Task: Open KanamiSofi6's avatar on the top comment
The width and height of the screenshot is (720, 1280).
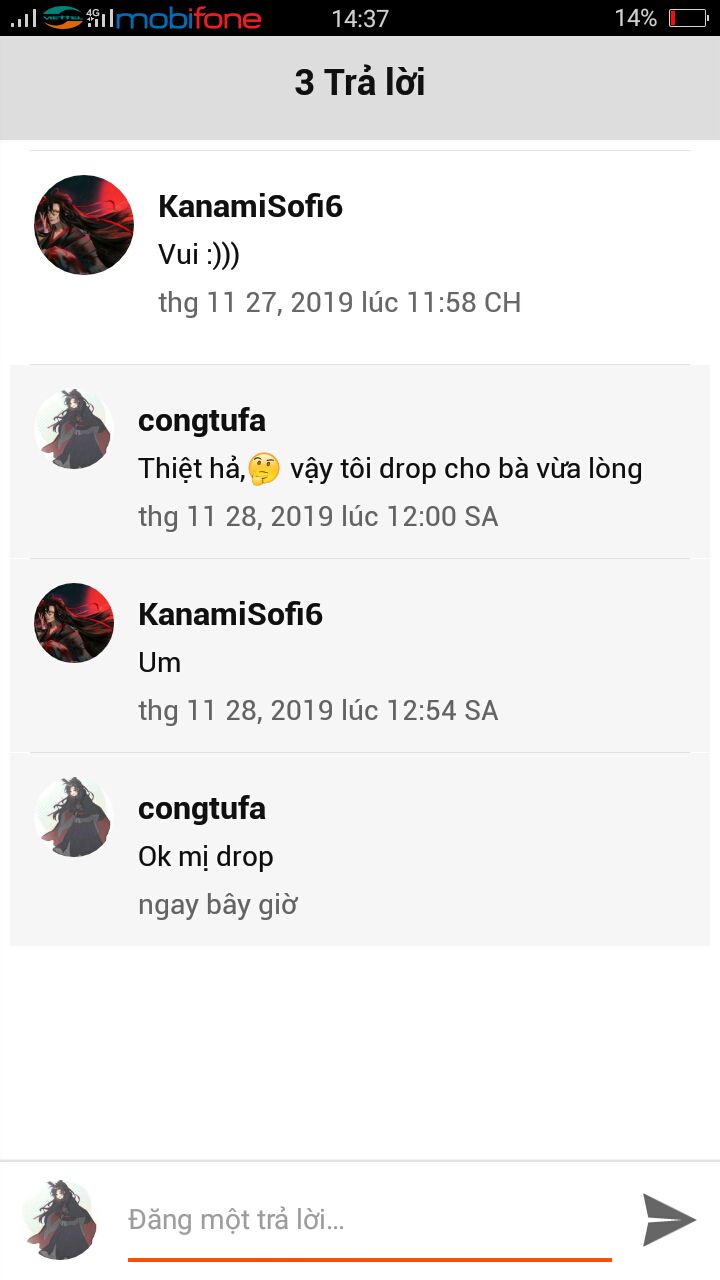Action: tap(84, 225)
